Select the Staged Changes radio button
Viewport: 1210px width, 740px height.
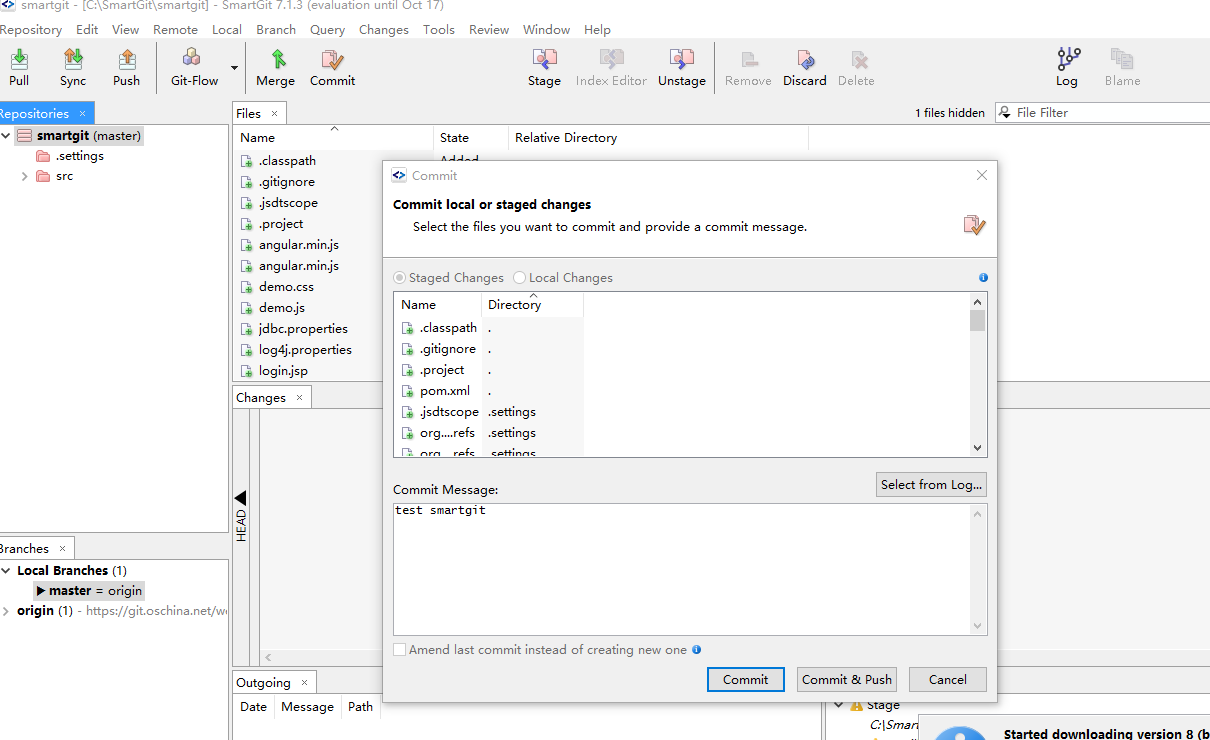[400, 277]
